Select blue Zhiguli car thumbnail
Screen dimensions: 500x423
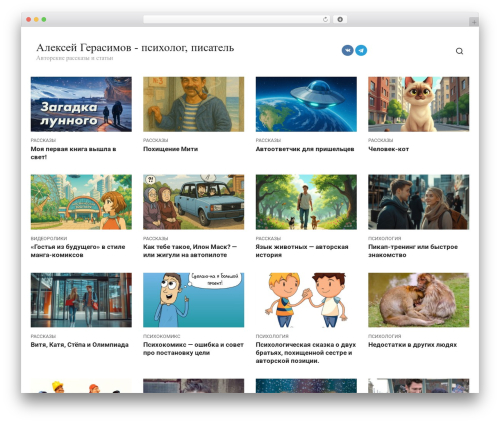click(x=193, y=202)
